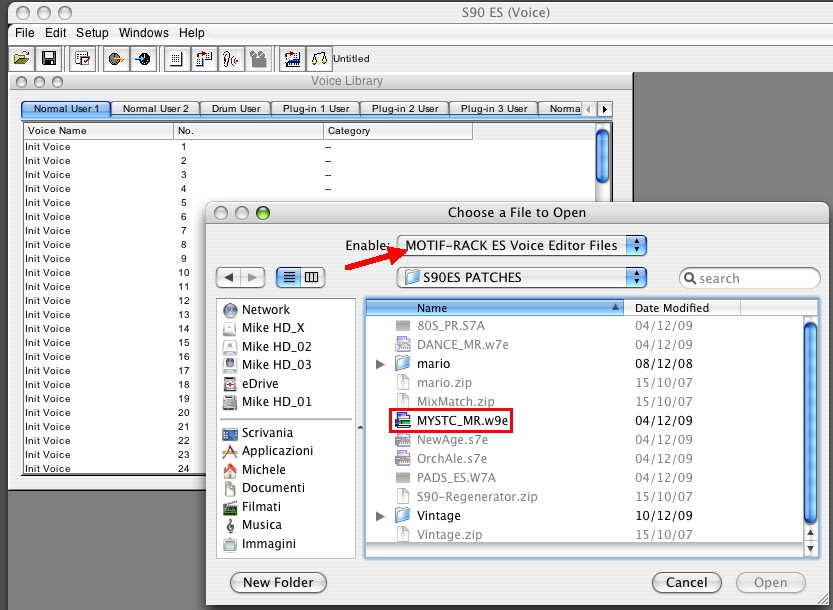Click the Voice Name column header
833x610 pixels.
(x=98, y=131)
